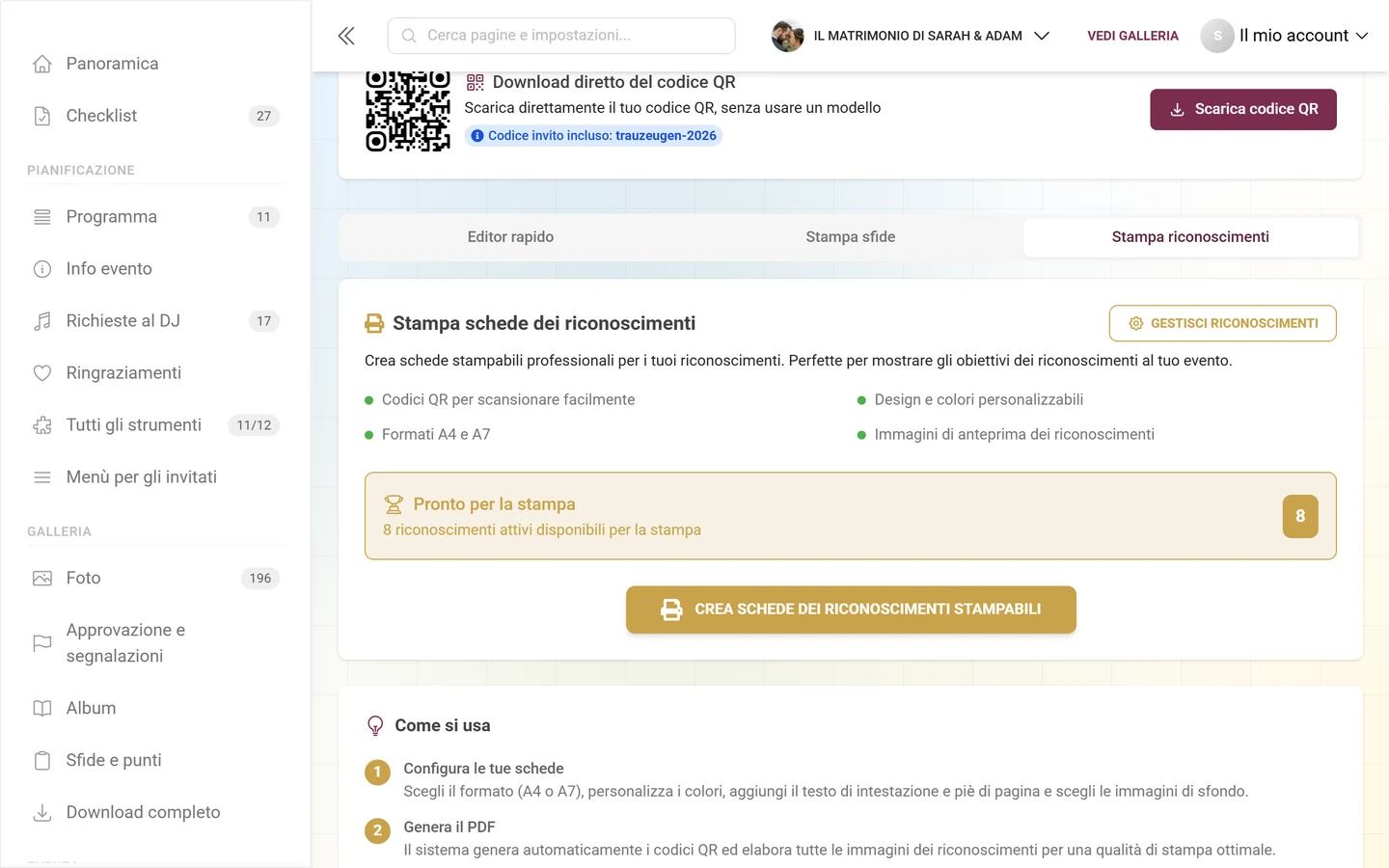Click the Foto picture icon

pos(42,579)
